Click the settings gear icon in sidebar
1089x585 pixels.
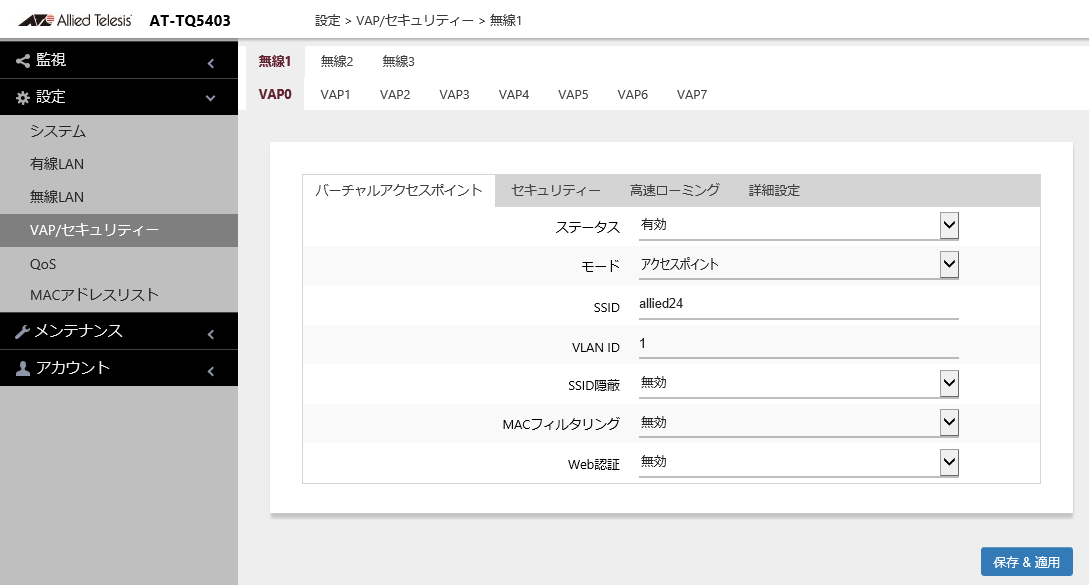click(x=22, y=98)
